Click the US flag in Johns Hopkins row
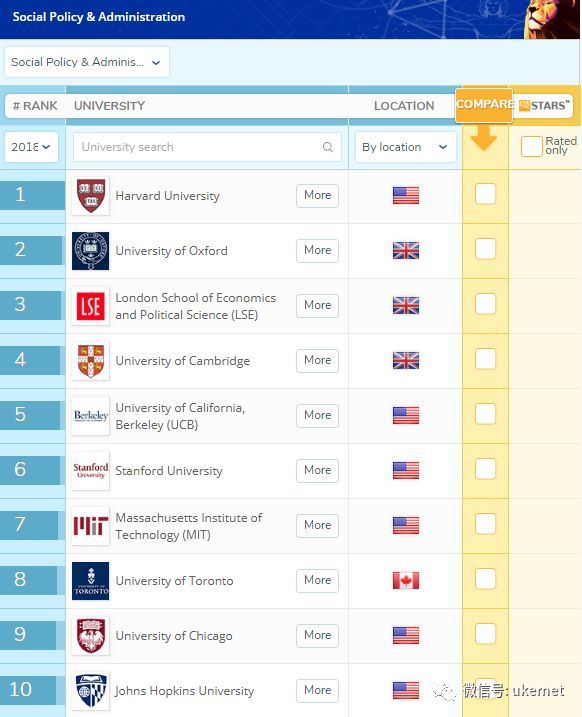Image resolution: width=582 pixels, height=717 pixels. tap(406, 690)
